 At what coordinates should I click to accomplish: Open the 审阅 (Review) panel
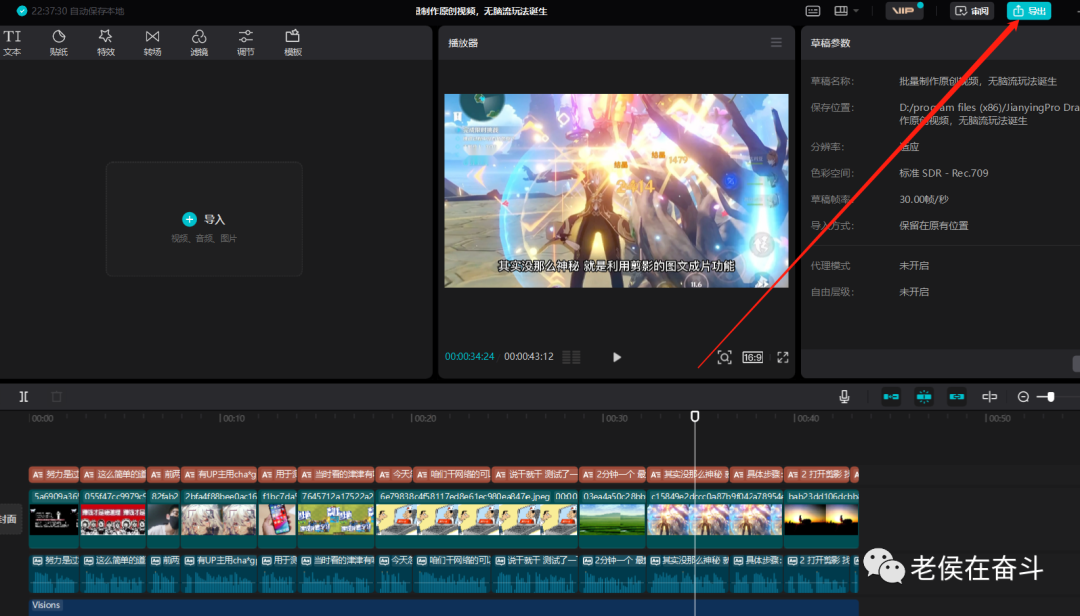(x=972, y=11)
